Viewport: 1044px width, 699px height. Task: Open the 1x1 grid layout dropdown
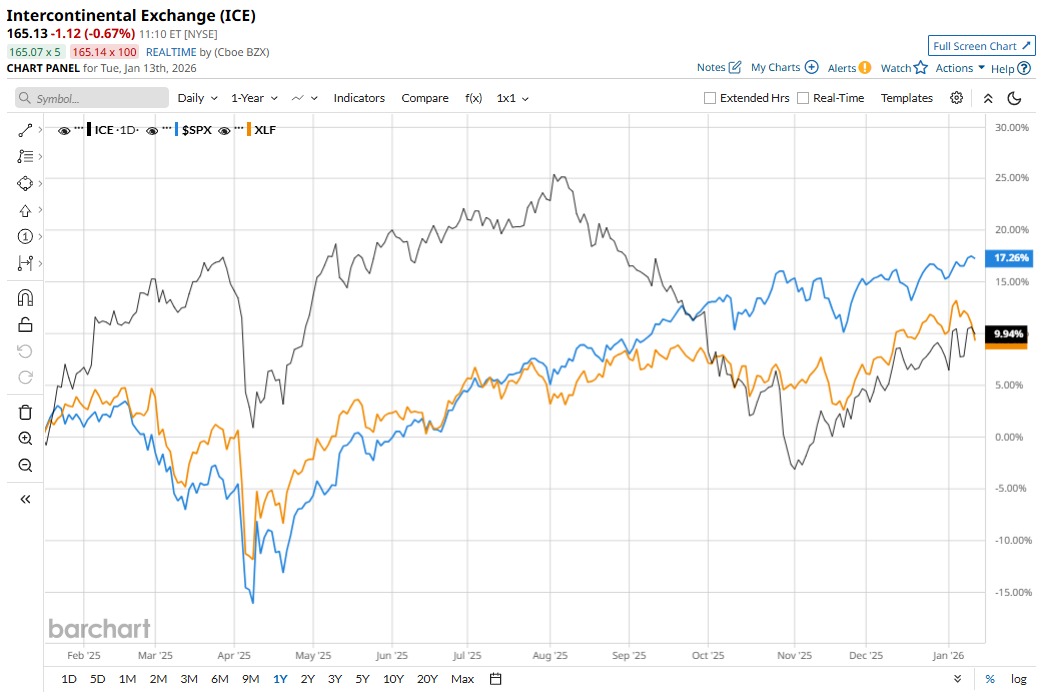[512, 98]
